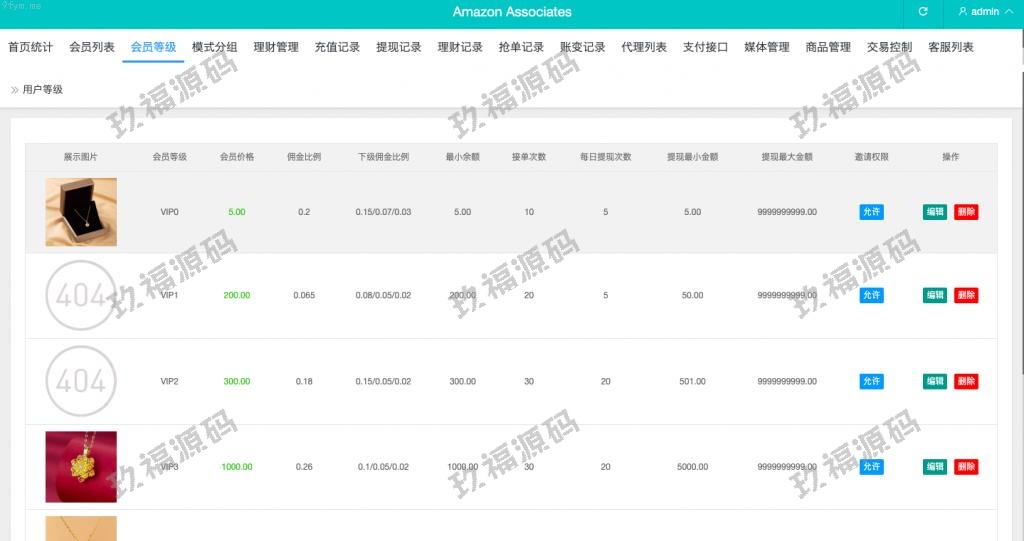
Task: Click 编辑 button for VIP0 row
Action: point(934,212)
